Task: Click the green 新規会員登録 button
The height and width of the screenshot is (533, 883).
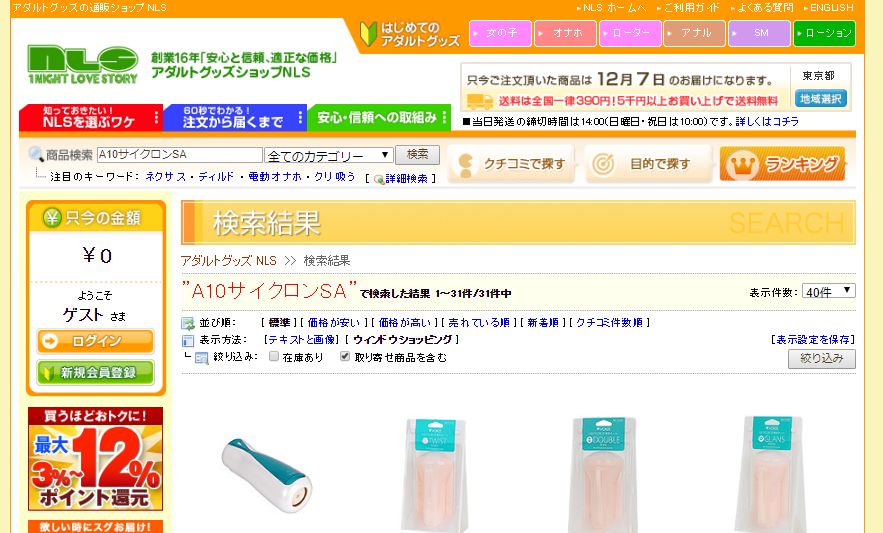Action: (x=96, y=372)
